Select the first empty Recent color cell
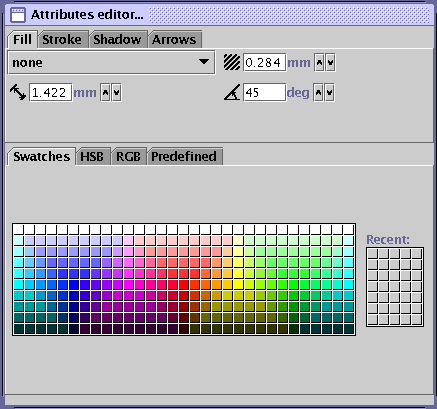 click(x=372, y=253)
